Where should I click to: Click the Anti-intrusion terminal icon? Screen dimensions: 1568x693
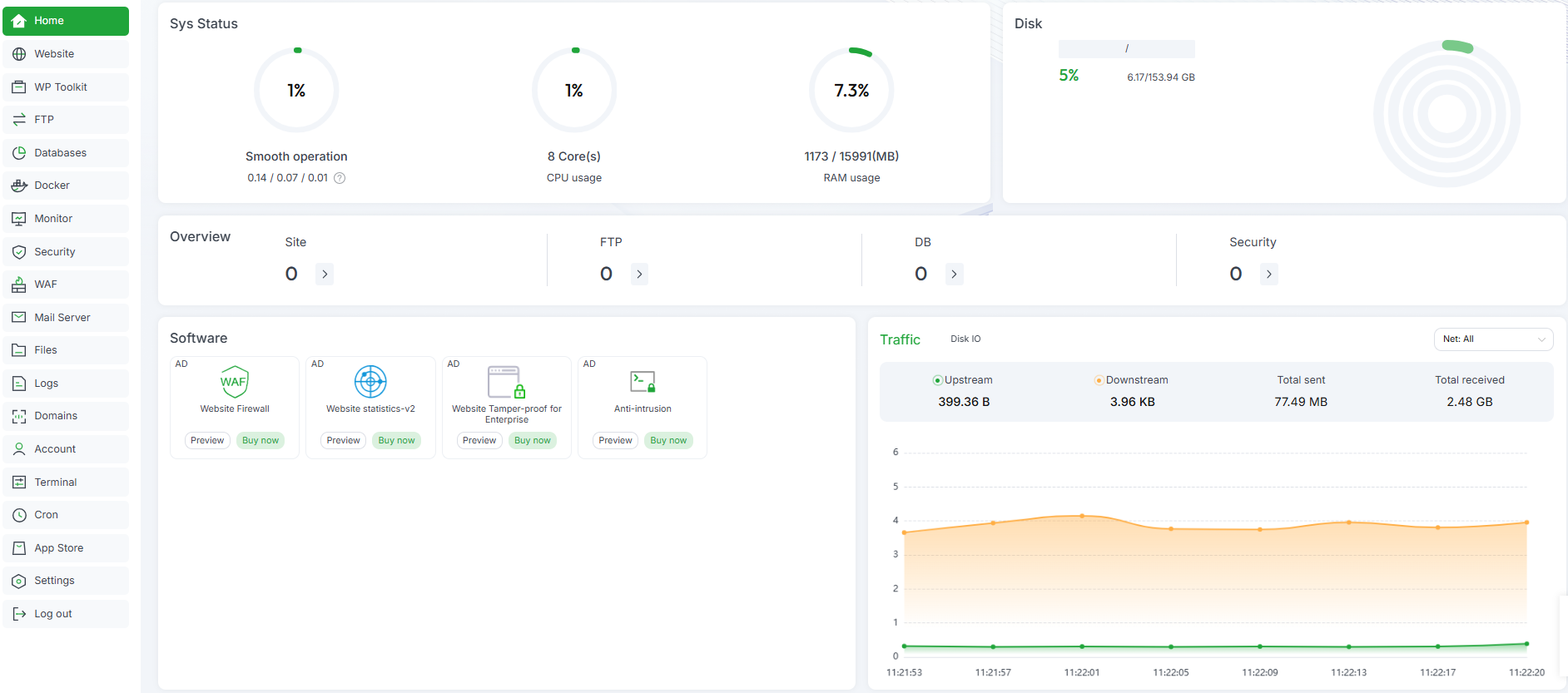coord(643,382)
